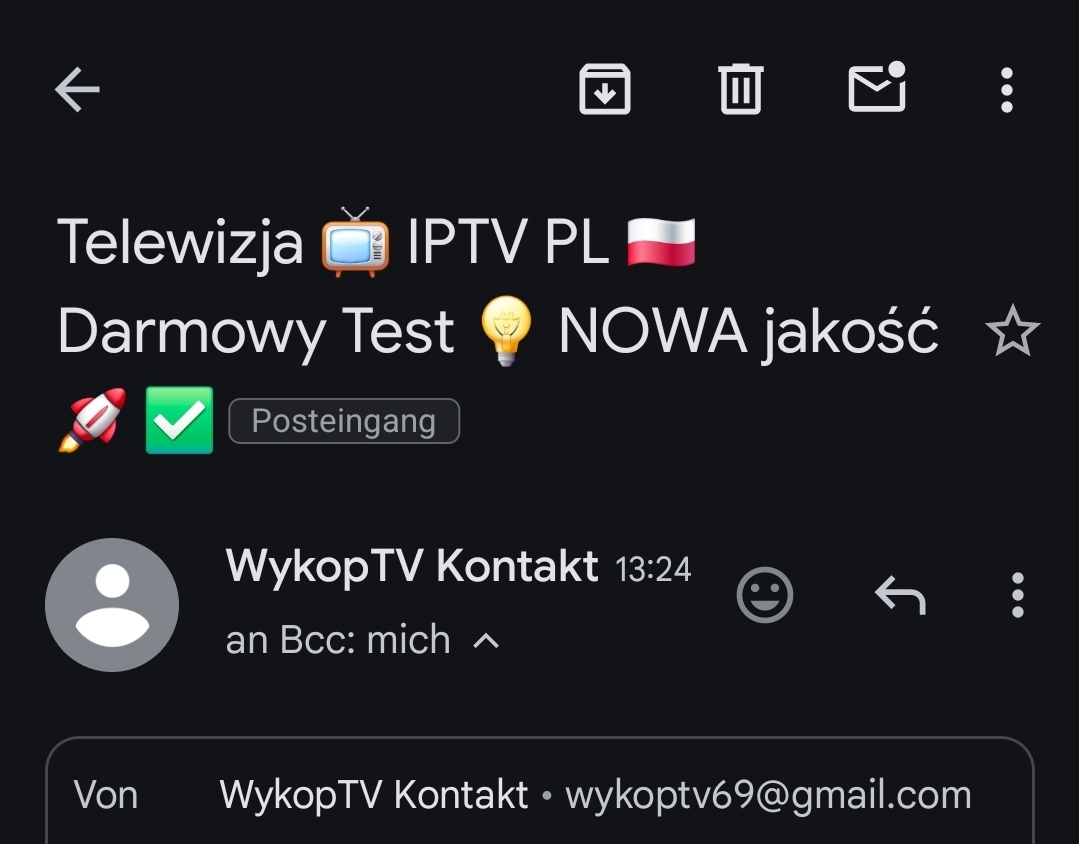Collapse recipient details chevron

(x=486, y=641)
